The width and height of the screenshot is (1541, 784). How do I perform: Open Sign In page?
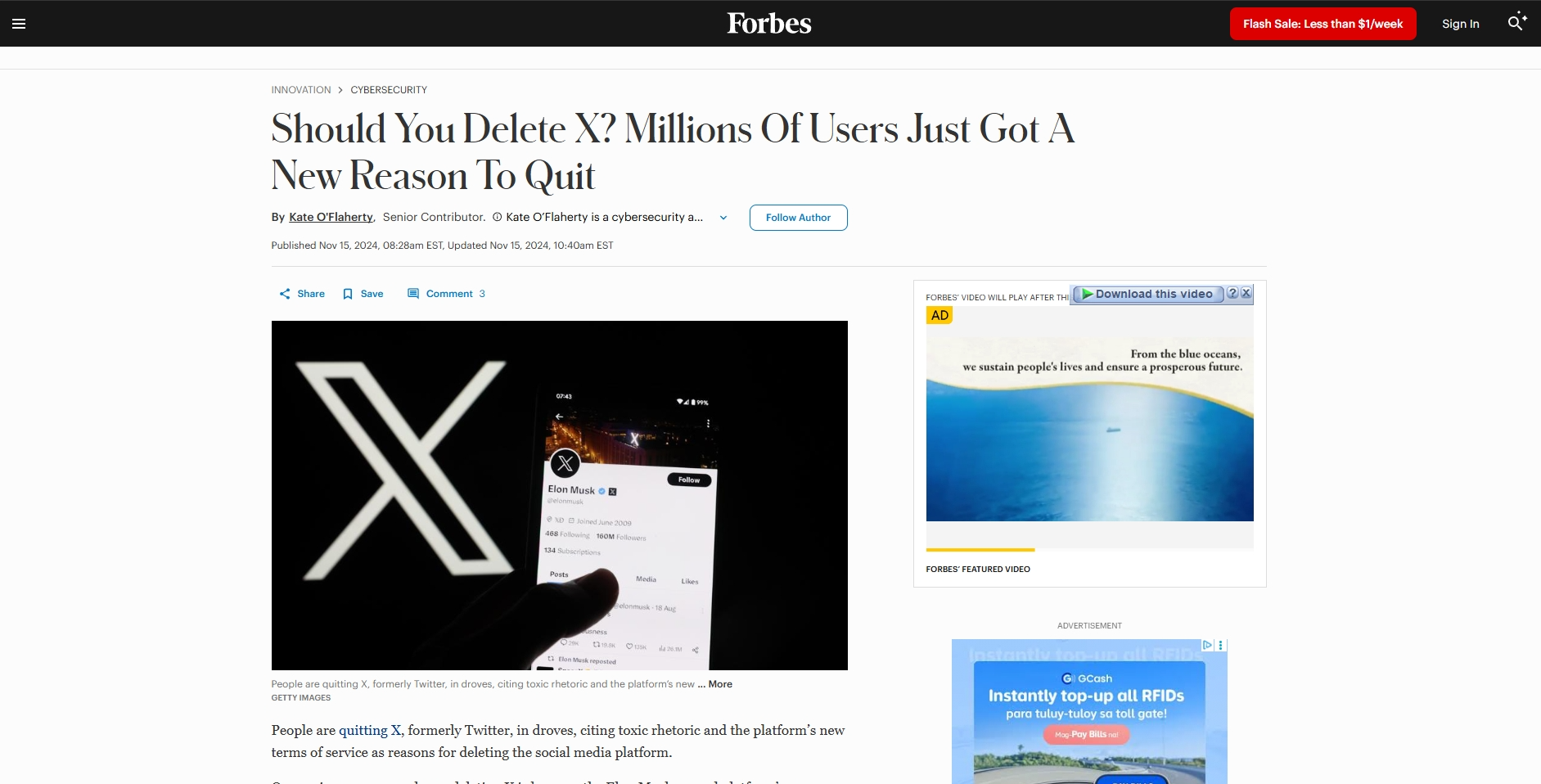coord(1460,24)
